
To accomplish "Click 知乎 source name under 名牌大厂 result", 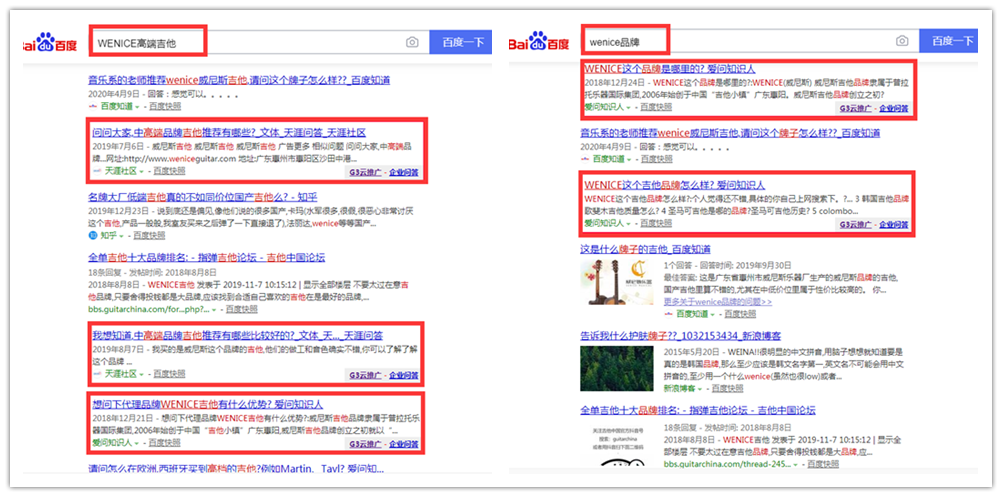I will (108, 236).
